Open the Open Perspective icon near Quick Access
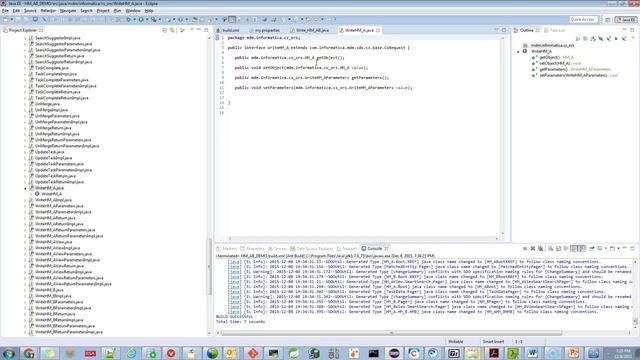 pos(607,20)
